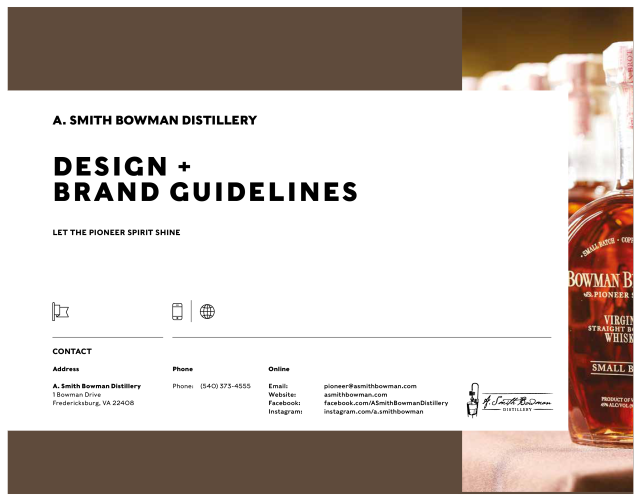Open the asmithbowman.com website link

pos(356,395)
